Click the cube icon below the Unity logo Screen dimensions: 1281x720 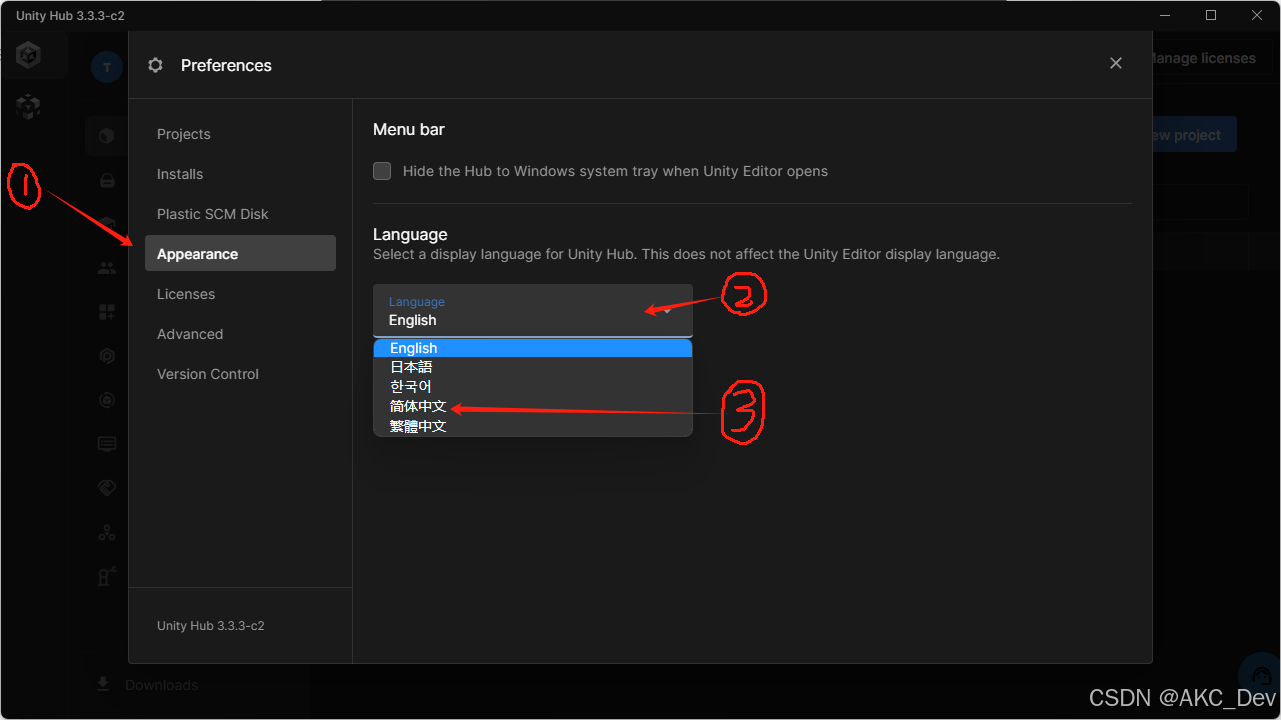point(29,106)
